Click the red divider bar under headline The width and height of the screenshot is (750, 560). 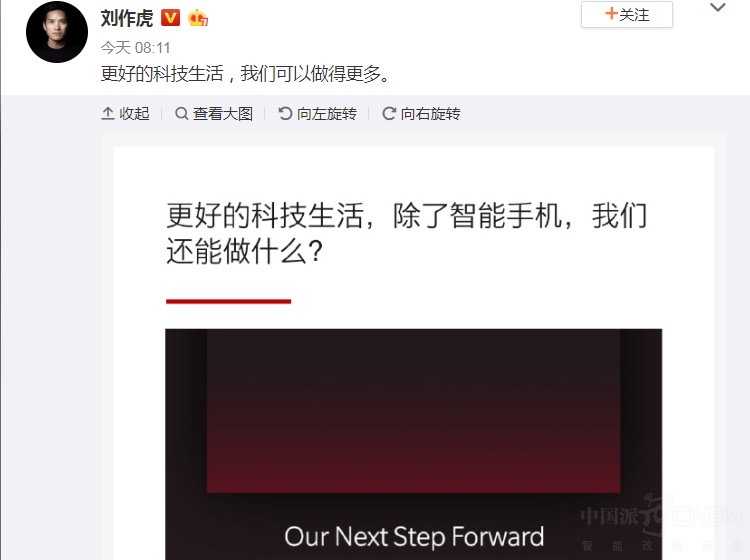(x=229, y=301)
